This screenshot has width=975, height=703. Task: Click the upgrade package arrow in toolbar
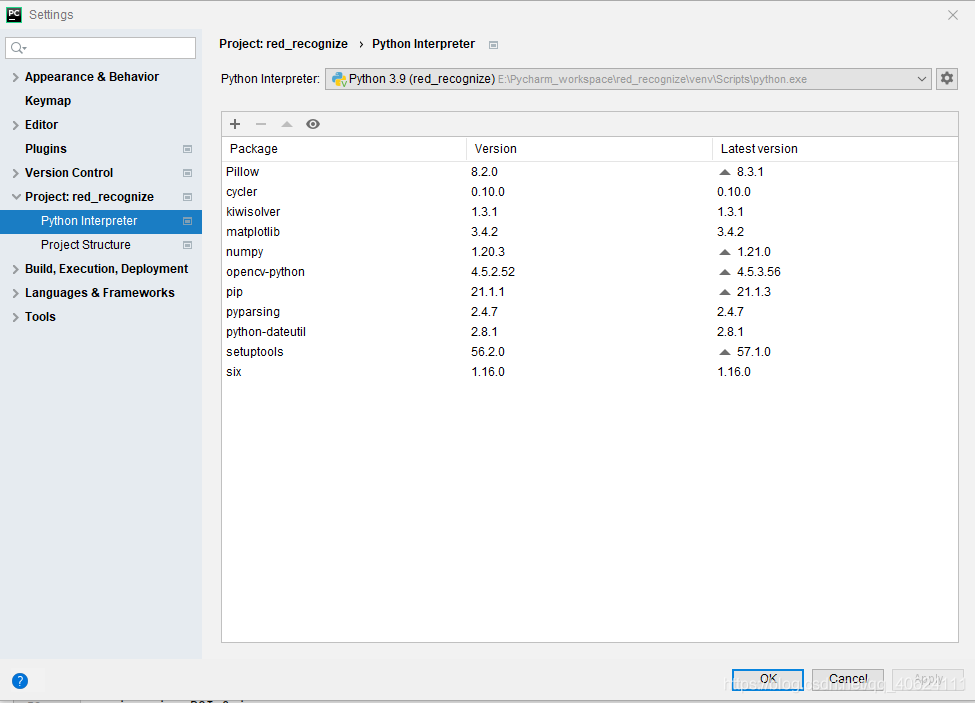[287, 124]
